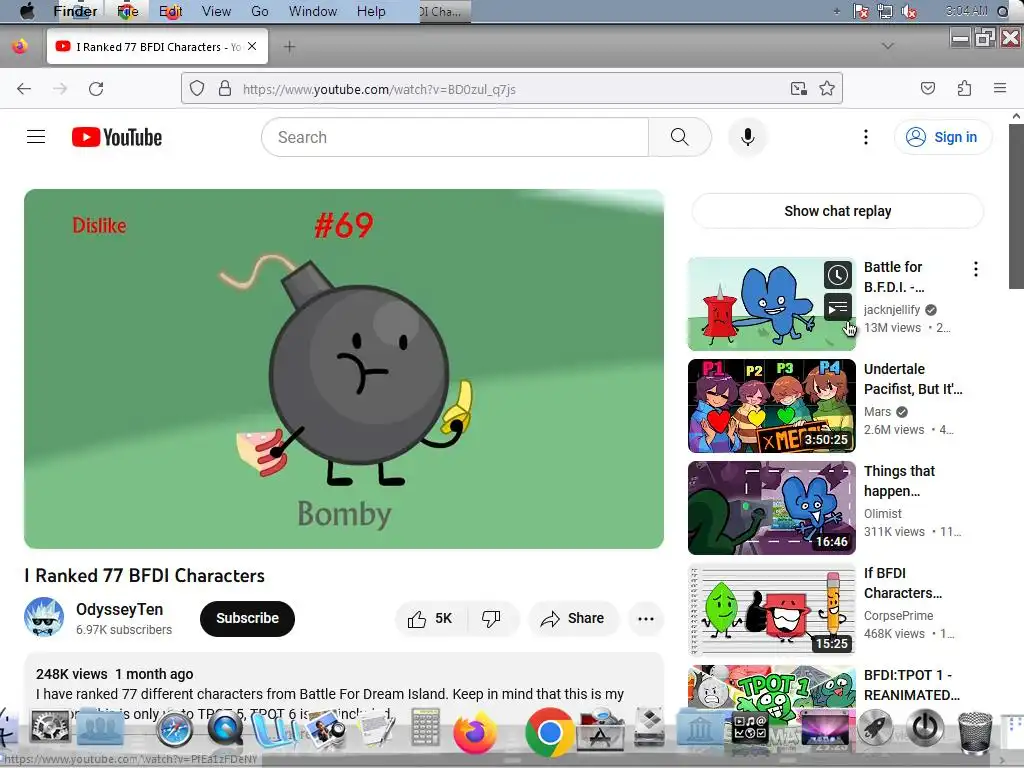This screenshot has height=768, width=1024.
Task: Open tracking protection shield icon
Action: [197, 88]
